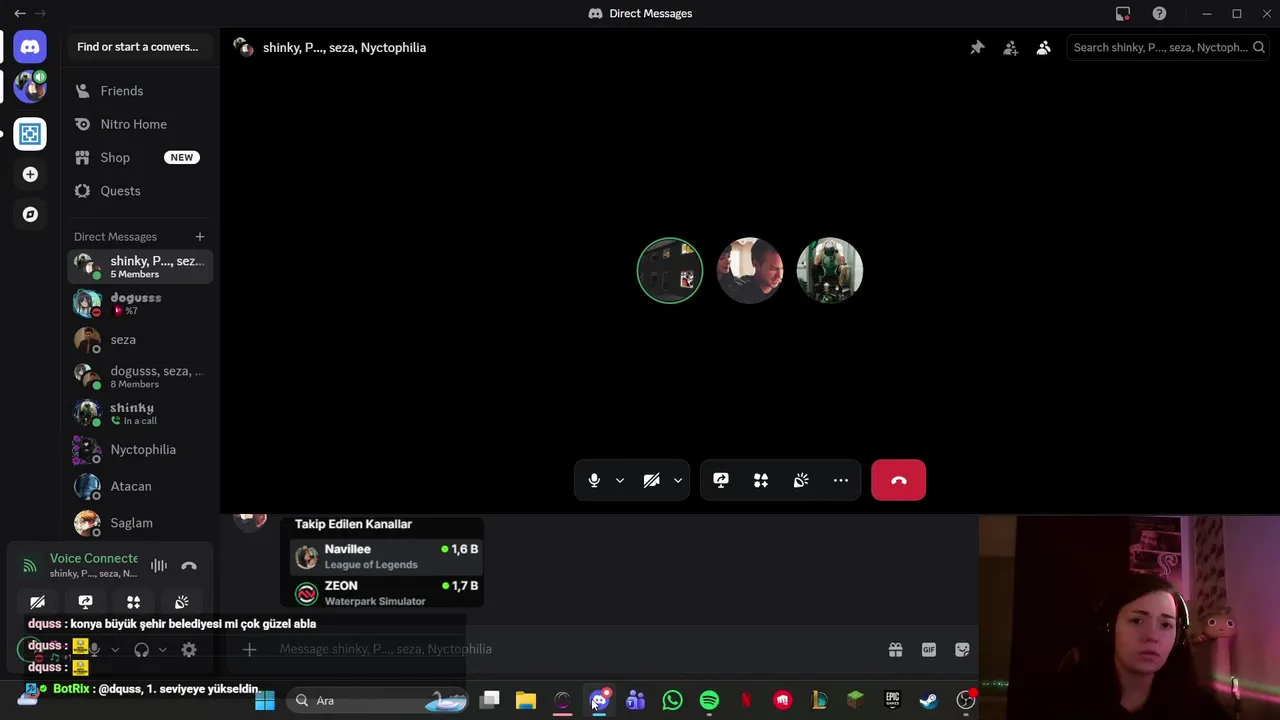Open more call options ellipsis
The image size is (1280, 720).
tap(841, 481)
